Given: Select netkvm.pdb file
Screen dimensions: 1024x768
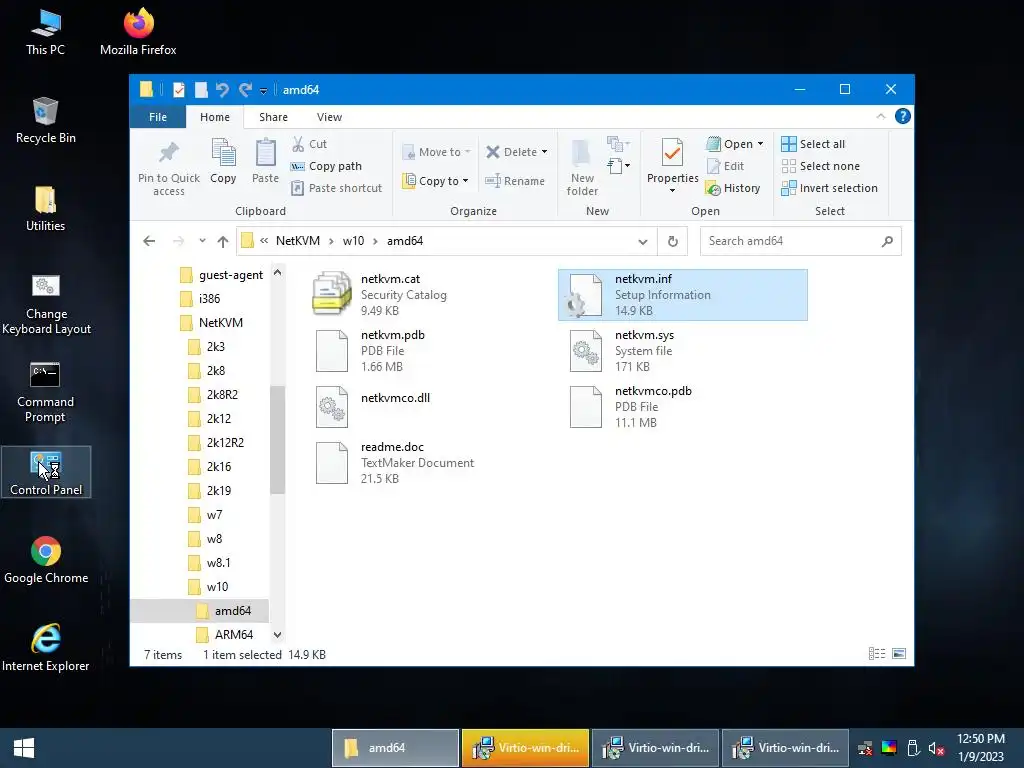Looking at the screenshot, I should 428,351.
